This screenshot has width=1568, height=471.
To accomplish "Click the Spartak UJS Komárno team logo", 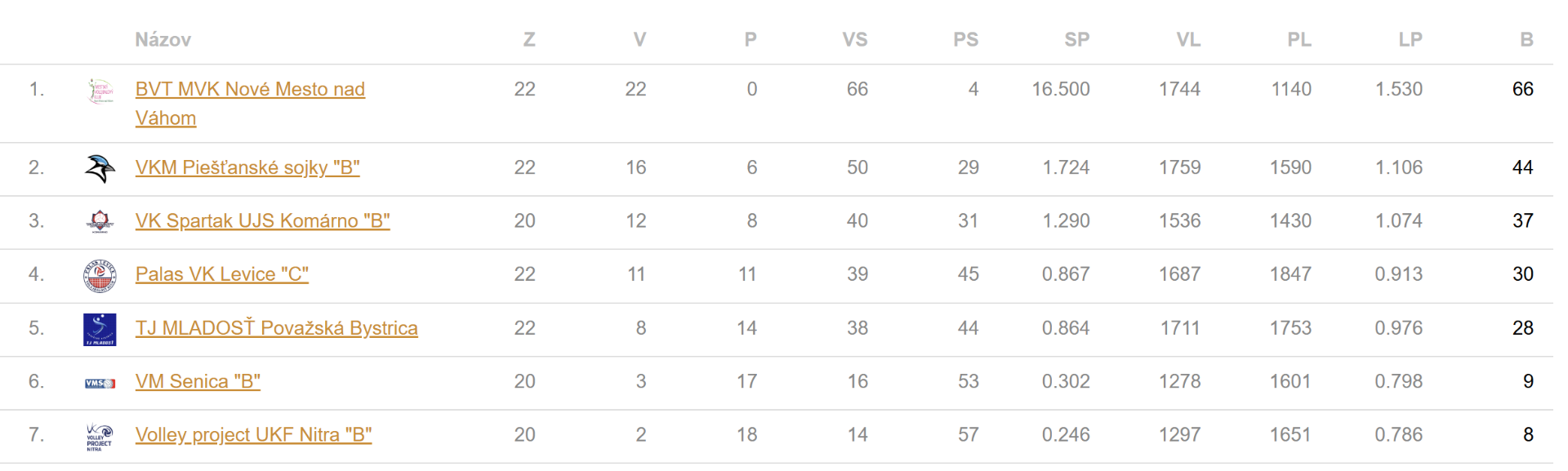I will click(x=100, y=221).
